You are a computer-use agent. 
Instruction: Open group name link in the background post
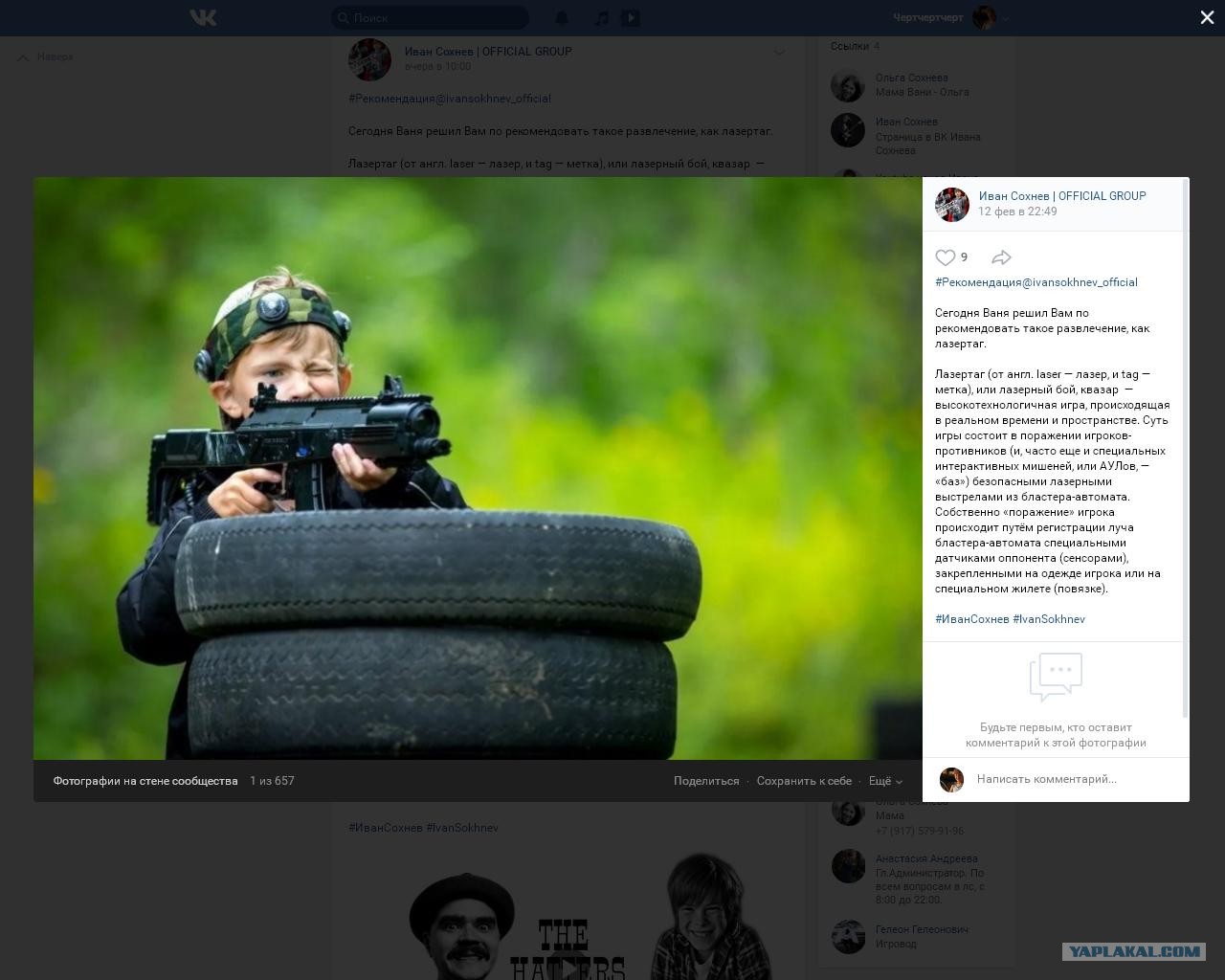point(488,52)
